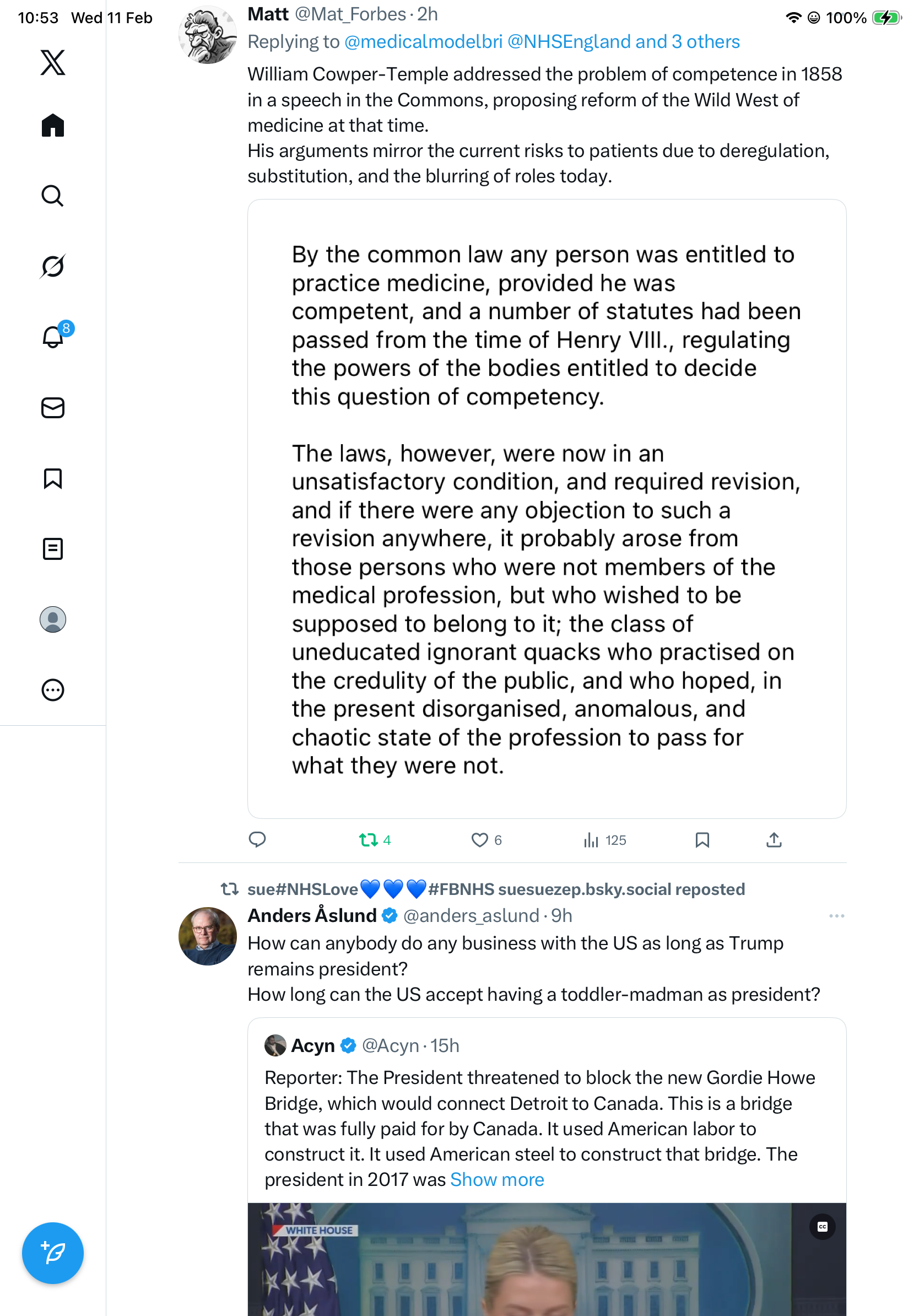This screenshot has width=919, height=1316.
Task: Expand Acyn's quoted tweet with Show more
Action: pyautogui.click(x=497, y=1179)
